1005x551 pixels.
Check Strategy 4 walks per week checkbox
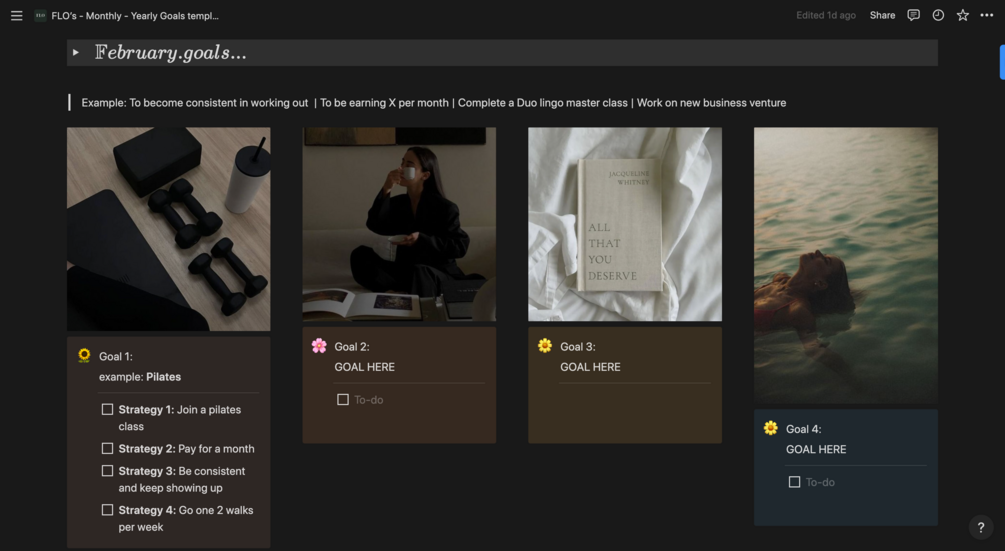tap(107, 510)
